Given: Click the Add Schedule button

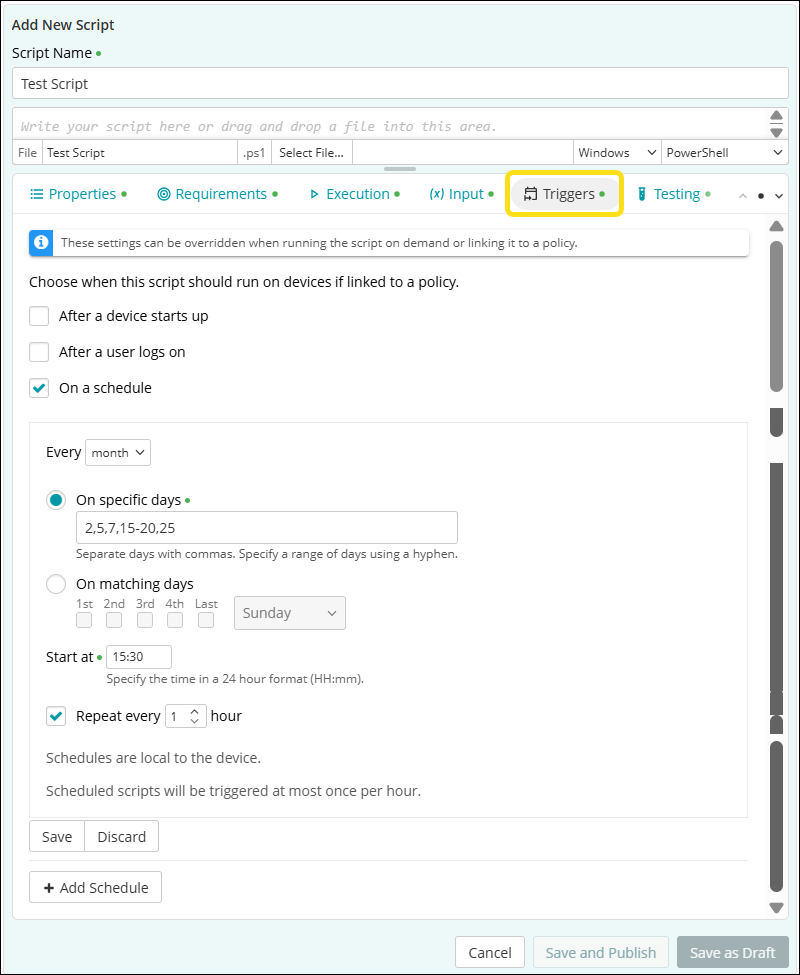Looking at the screenshot, I should pos(95,887).
